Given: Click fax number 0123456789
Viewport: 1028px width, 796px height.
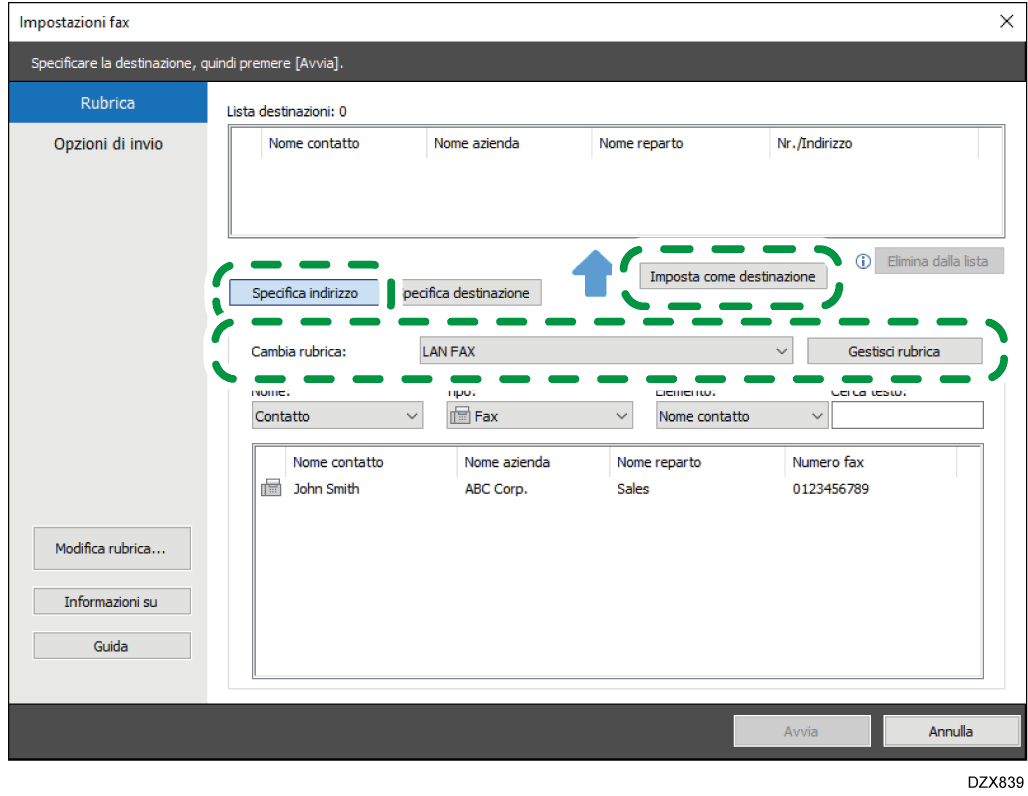Looking at the screenshot, I should [831, 488].
